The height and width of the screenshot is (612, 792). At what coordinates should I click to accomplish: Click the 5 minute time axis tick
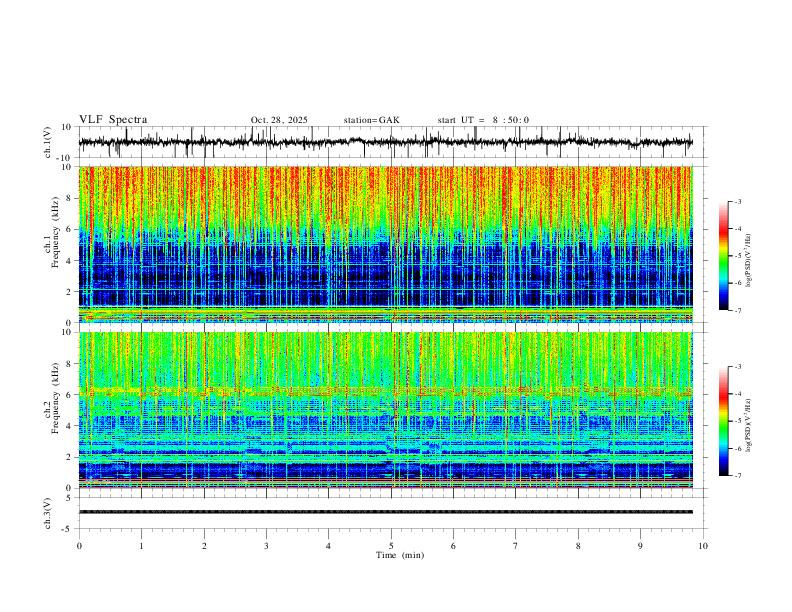point(391,546)
